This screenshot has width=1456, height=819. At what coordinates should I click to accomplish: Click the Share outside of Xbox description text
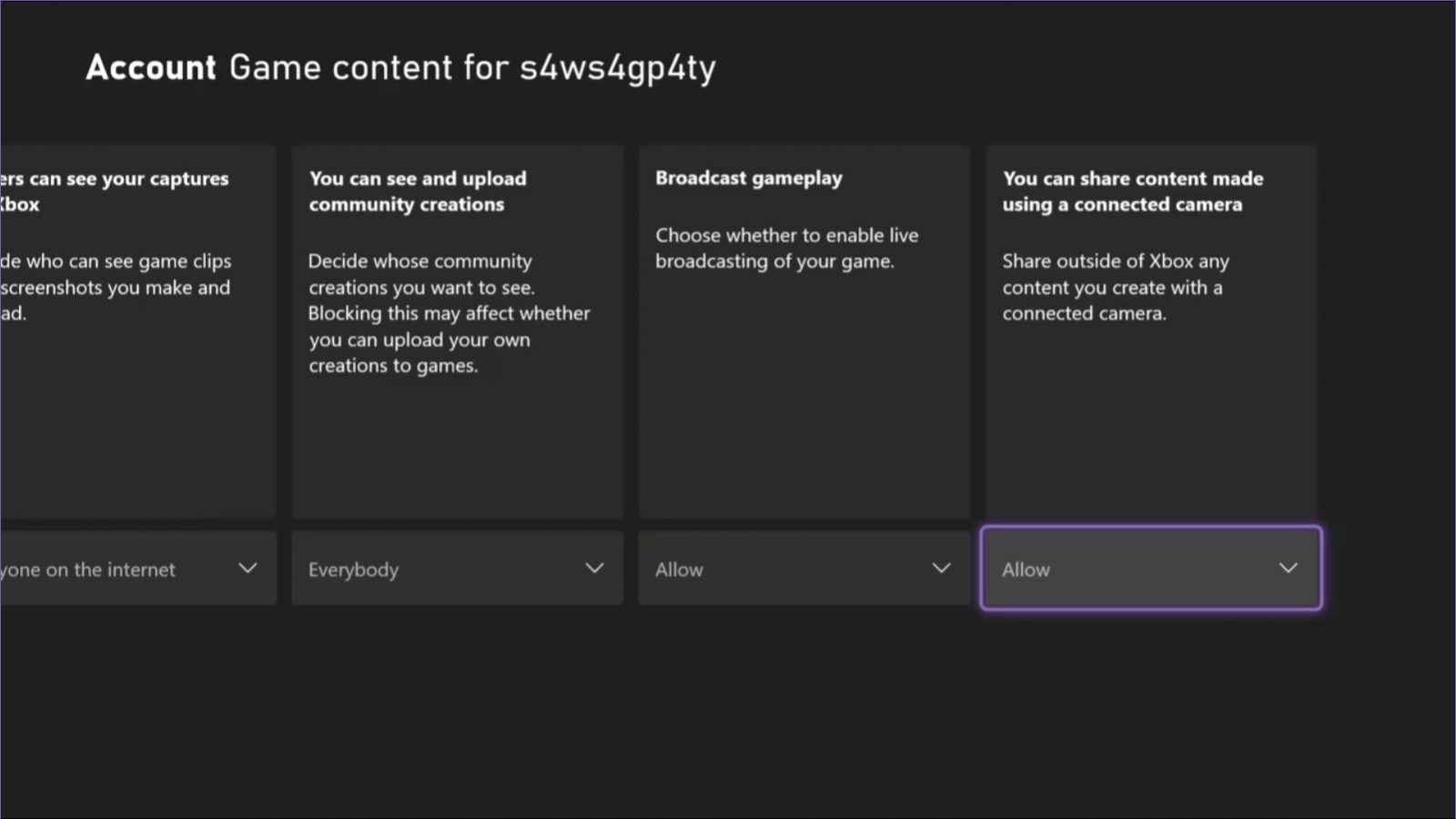(1116, 287)
